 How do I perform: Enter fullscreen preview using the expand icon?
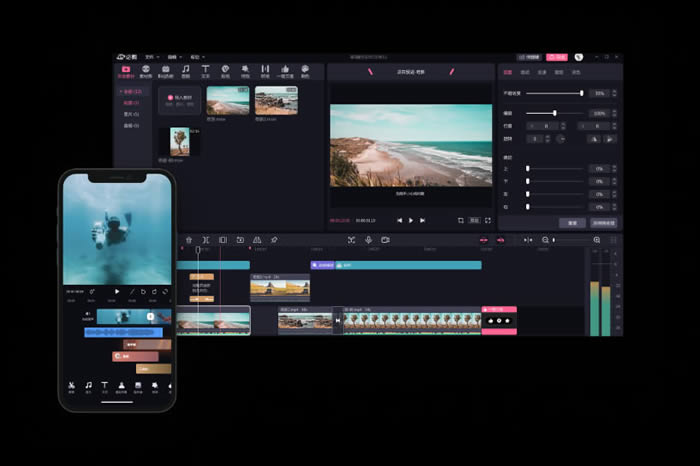click(x=487, y=220)
